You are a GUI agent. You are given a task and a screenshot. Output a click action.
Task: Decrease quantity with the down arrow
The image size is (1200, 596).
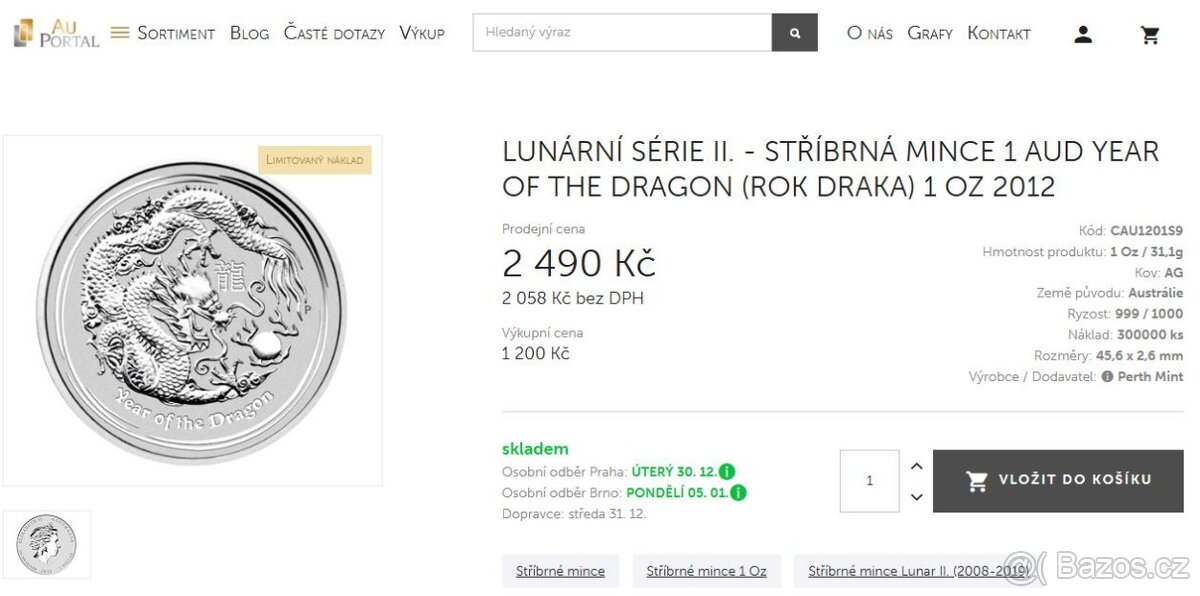(916, 496)
